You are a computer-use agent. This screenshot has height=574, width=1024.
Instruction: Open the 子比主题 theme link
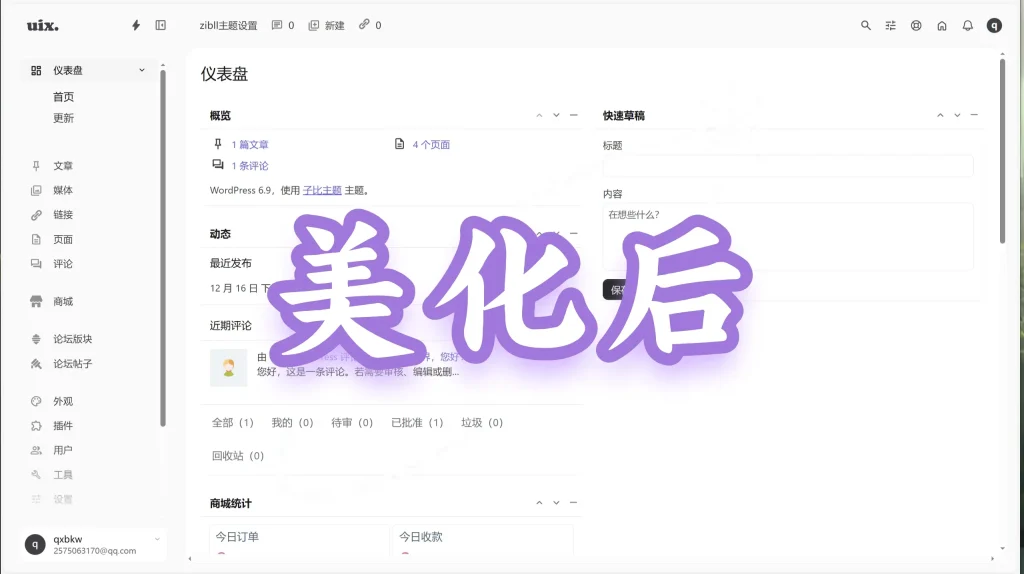click(x=323, y=191)
